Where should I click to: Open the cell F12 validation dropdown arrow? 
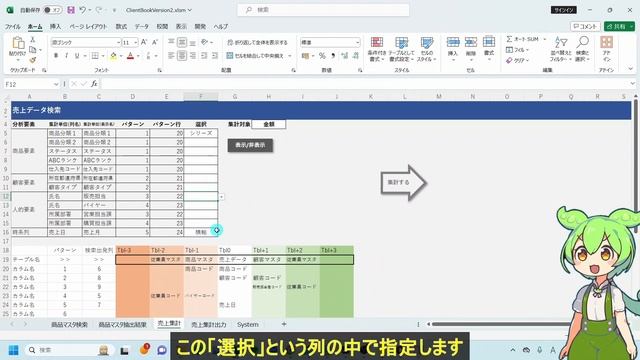pos(221,197)
